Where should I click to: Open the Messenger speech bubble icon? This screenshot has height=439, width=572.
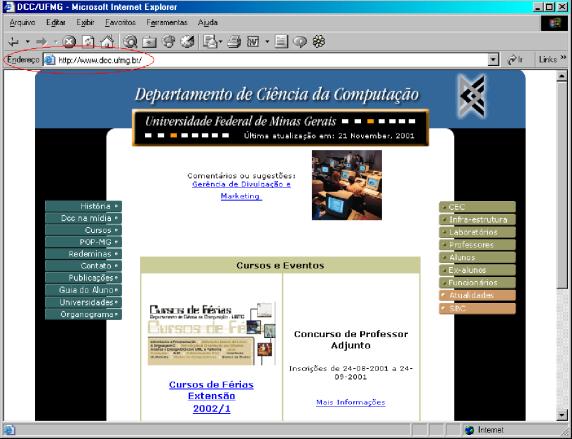coord(300,42)
